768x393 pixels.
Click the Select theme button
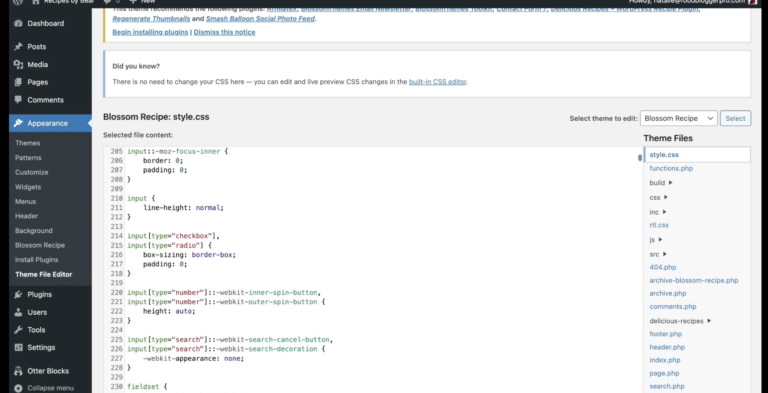click(735, 118)
